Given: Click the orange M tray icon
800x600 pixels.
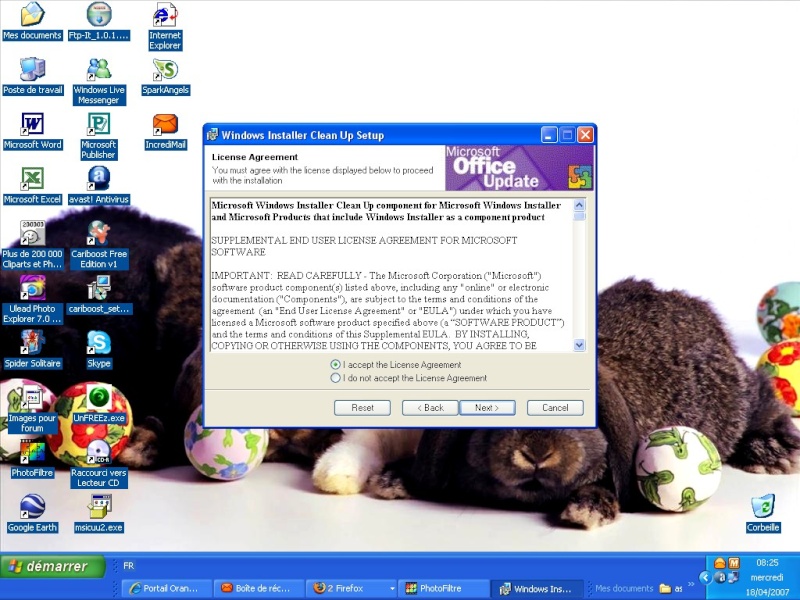Looking at the screenshot, I should click(x=734, y=563).
